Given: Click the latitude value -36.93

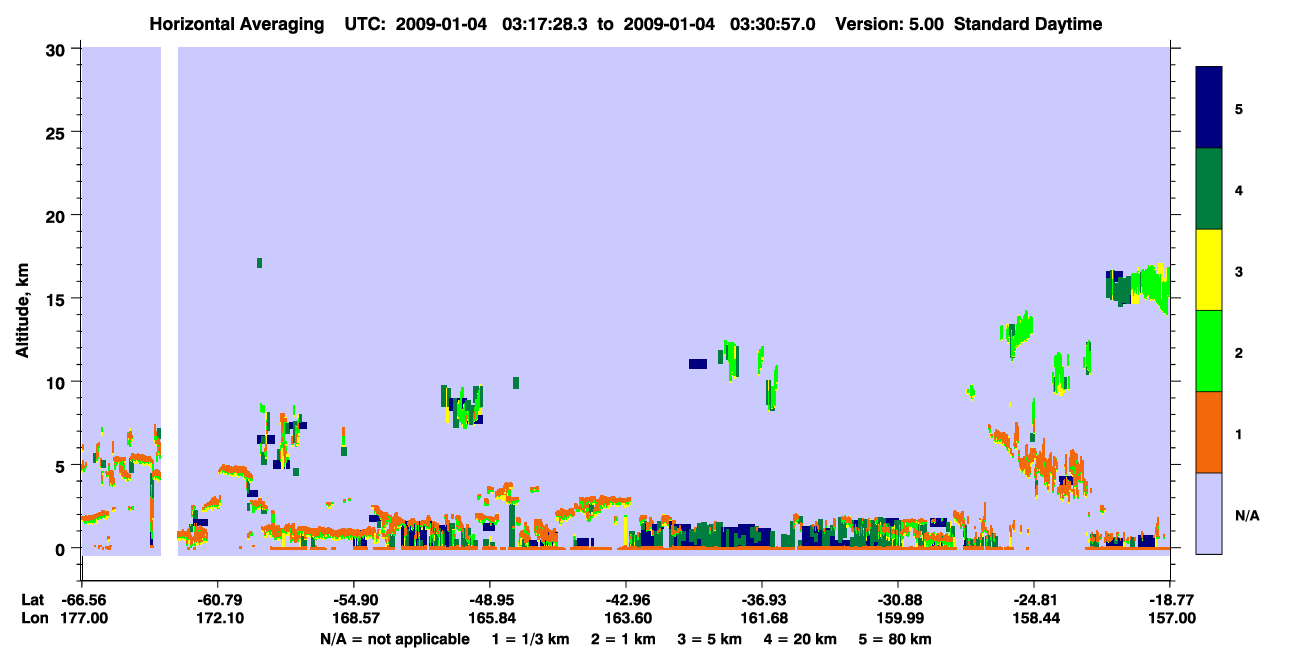Looking at the screenshot, I should point(762,600).
